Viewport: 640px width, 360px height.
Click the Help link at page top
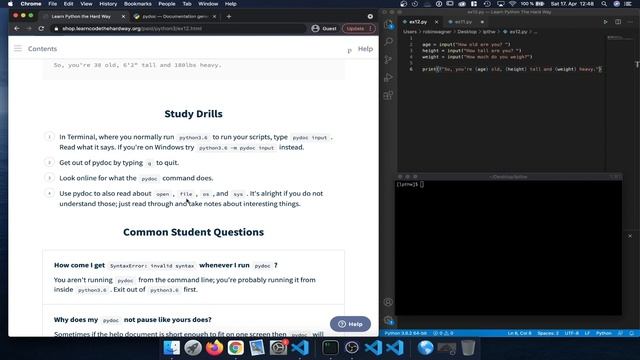point(365,49)
